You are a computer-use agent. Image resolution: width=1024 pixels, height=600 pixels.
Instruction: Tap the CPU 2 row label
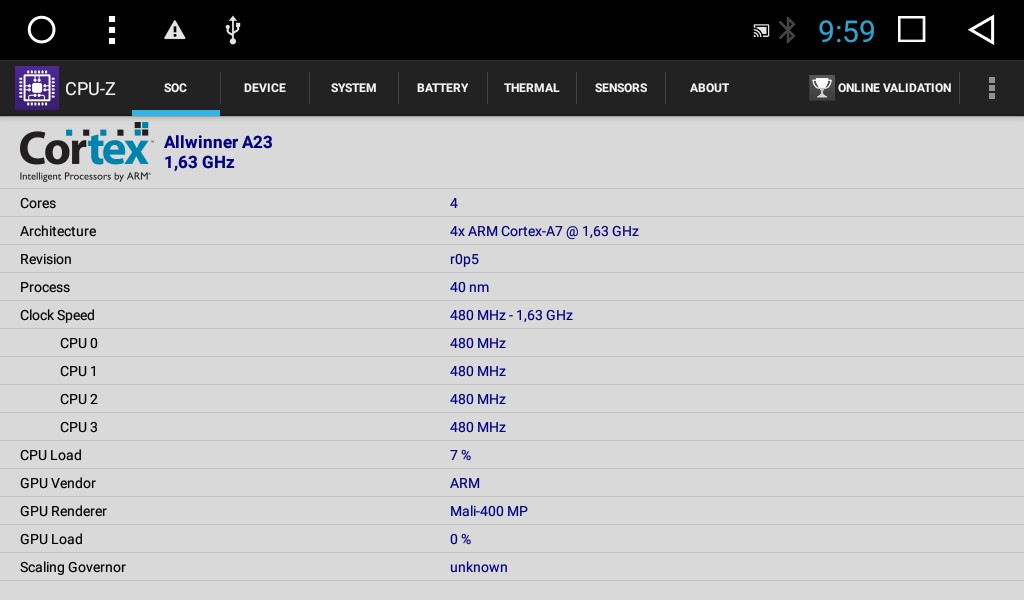pyautogui.click(x=79, y=400)
